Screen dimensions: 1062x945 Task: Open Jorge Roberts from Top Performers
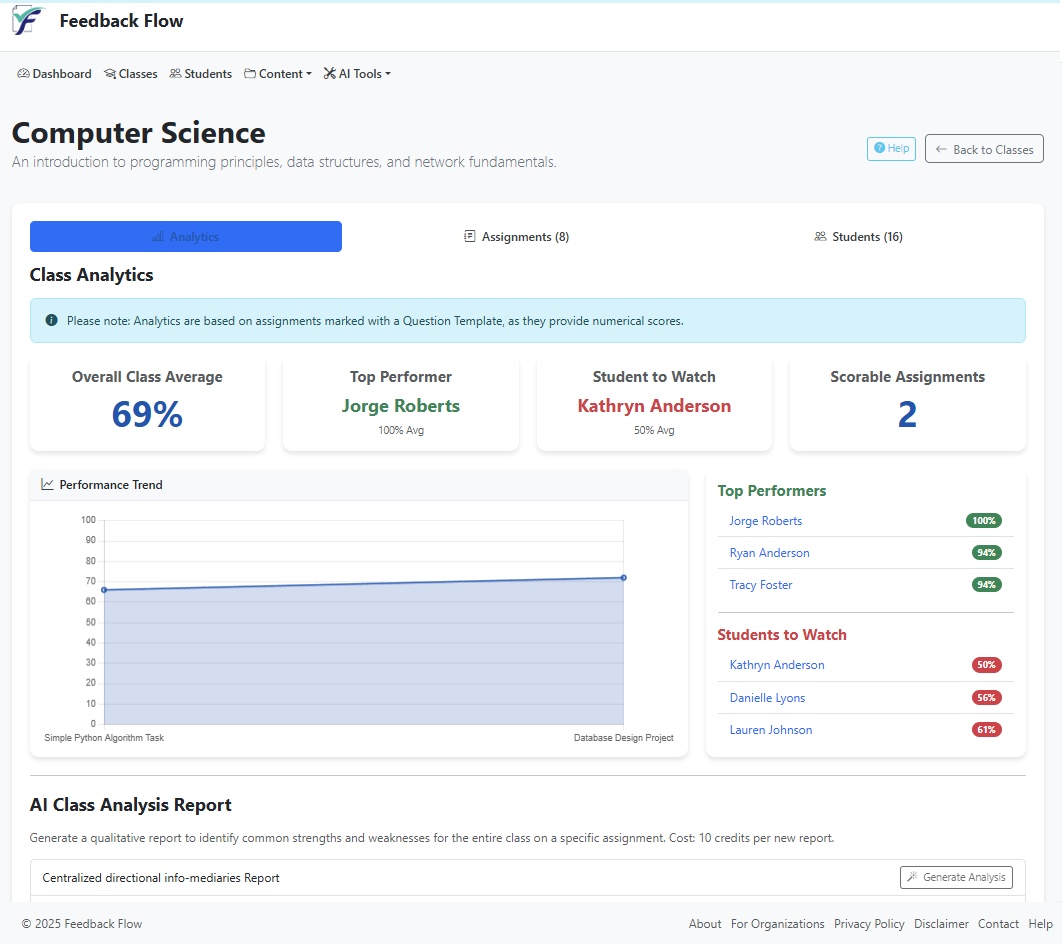766,520
